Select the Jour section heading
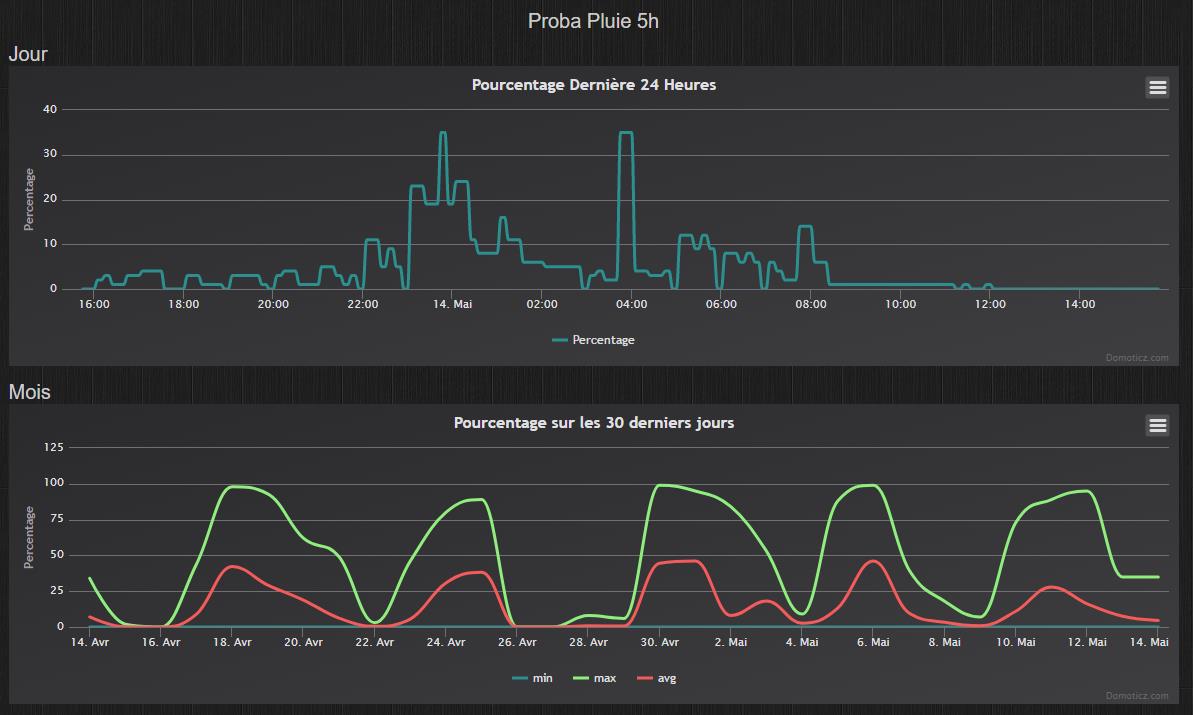The height and width of the screenshot is (715, 1193). (x=28, y=54)
